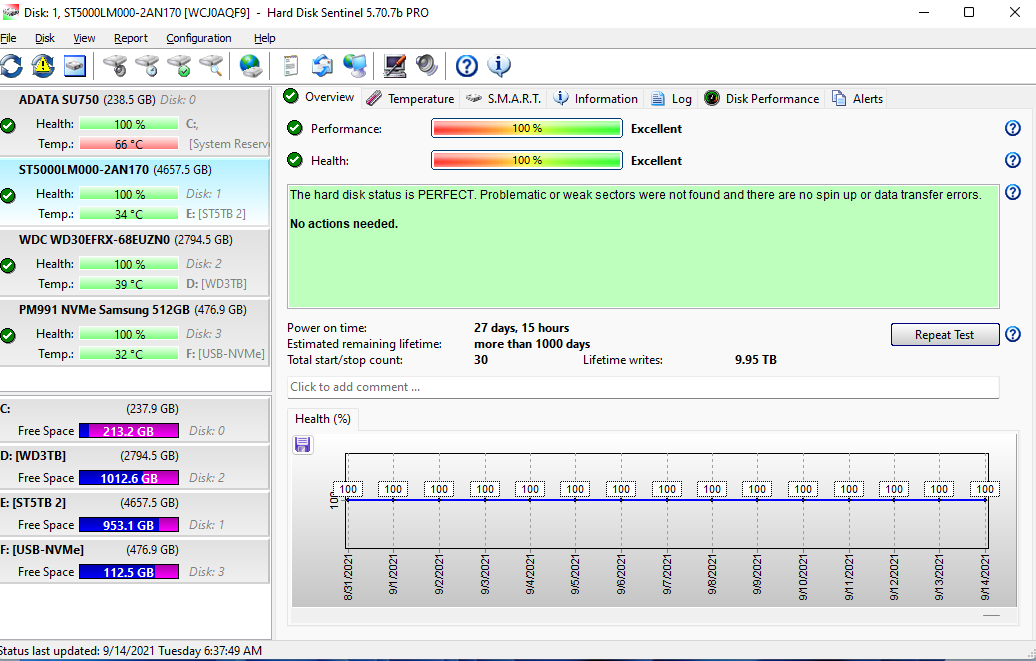Click the monitor with screwdriver configuration icon

point(395,65)
